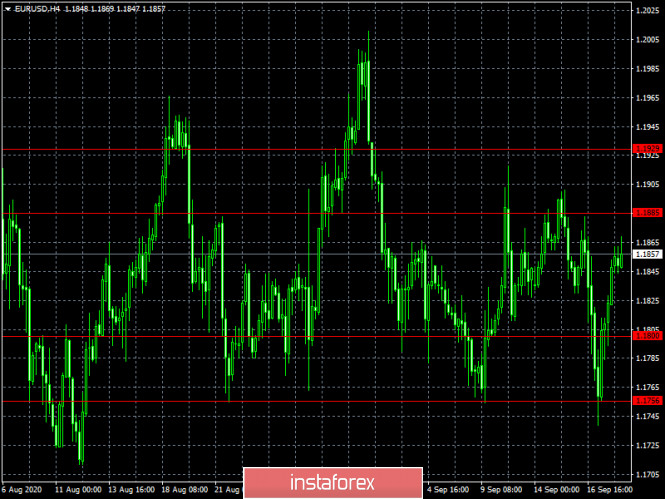The width and height of the screenshot is (665, 499).
Task: Select the red 1.1929 level price tag
Action: pos(647,148)
